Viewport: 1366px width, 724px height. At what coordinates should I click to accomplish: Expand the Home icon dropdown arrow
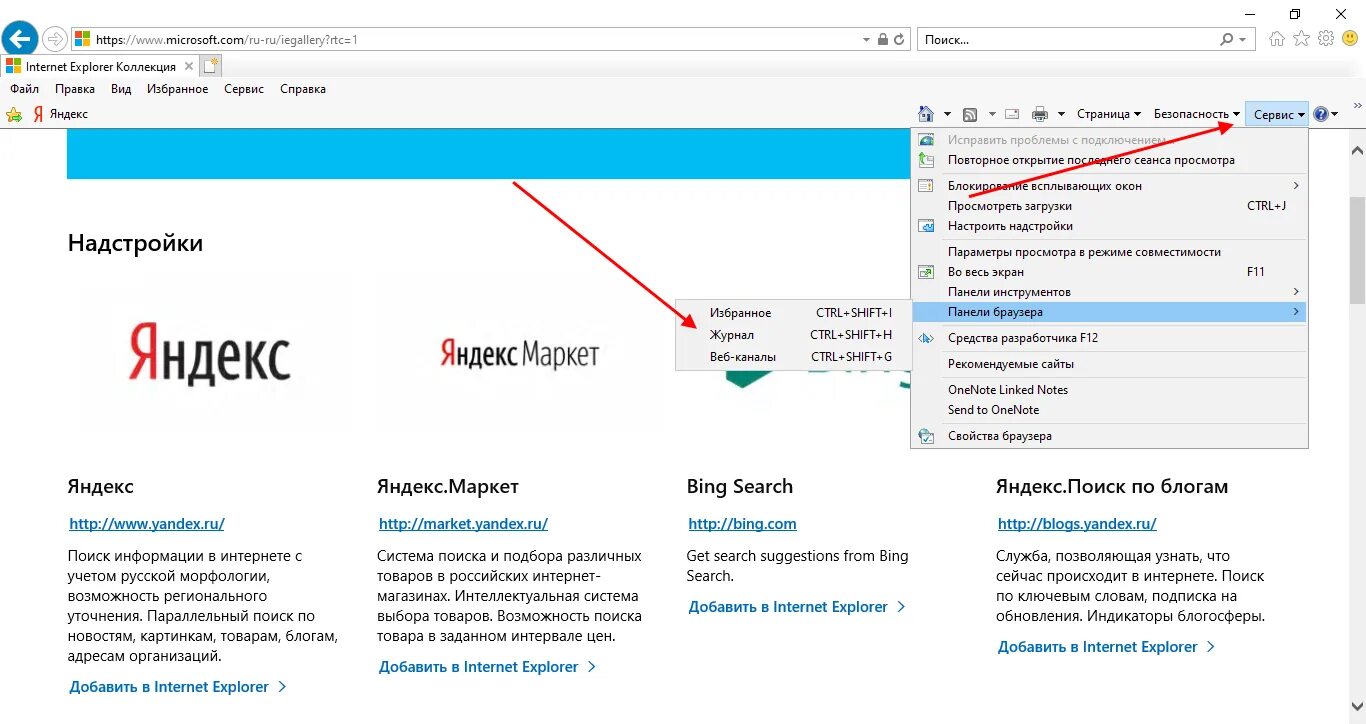coord(947,115)
